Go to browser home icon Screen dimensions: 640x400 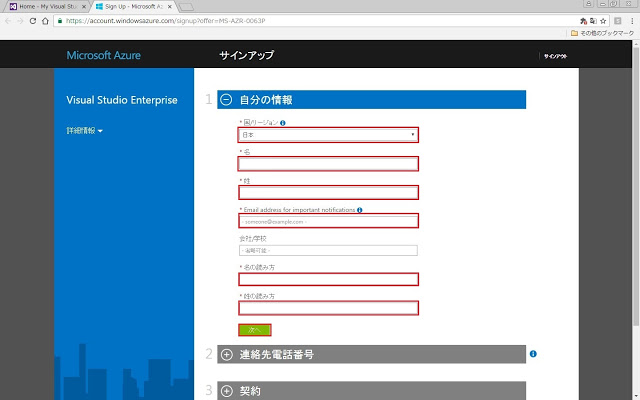point(45,21)
